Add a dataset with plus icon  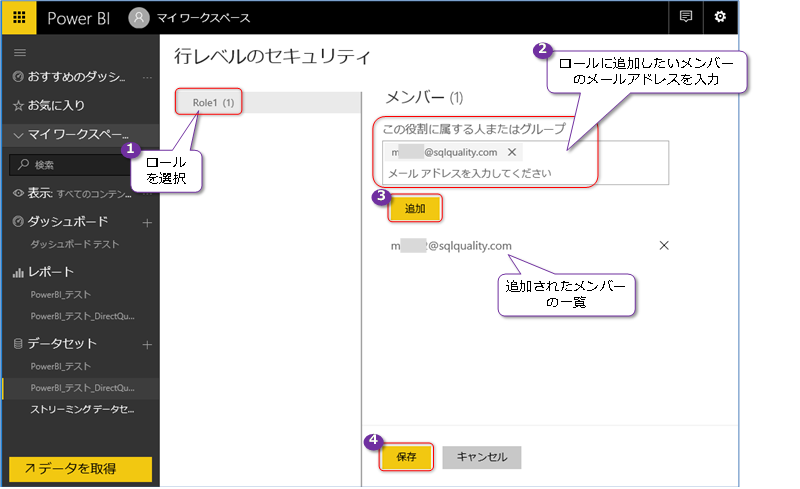(x=147, y=345)
